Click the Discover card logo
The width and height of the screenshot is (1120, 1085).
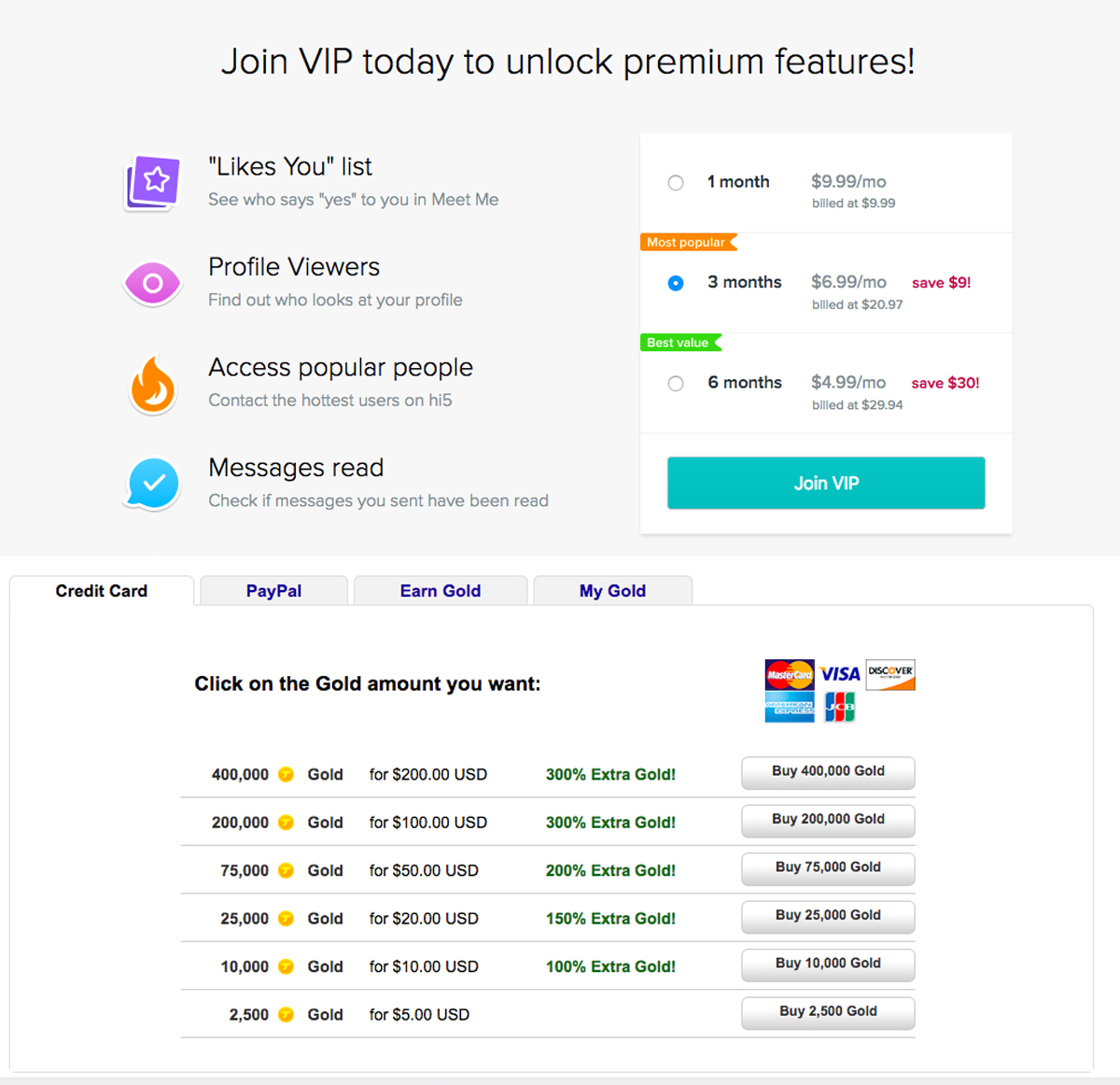coord(890,674)
